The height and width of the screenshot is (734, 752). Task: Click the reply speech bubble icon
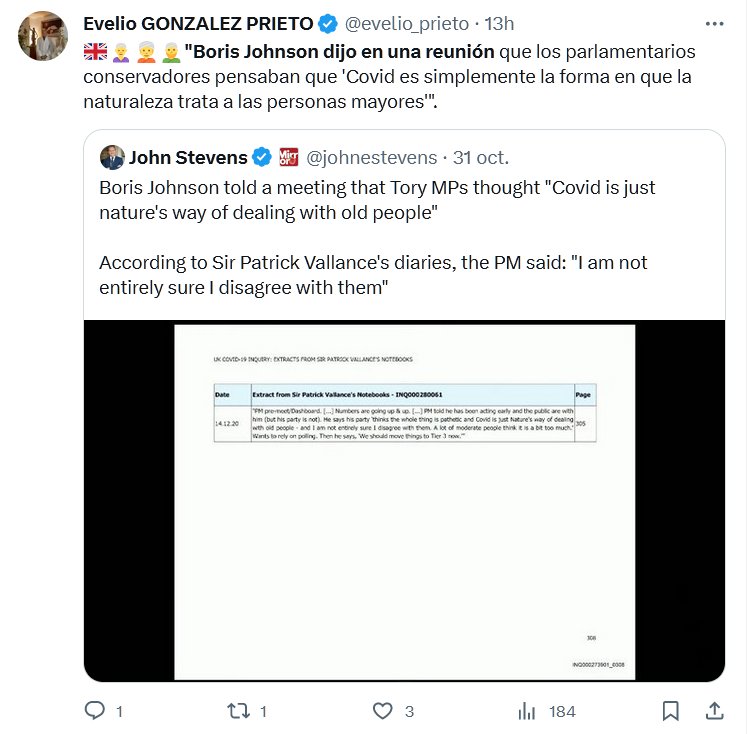tap(96, 711)
